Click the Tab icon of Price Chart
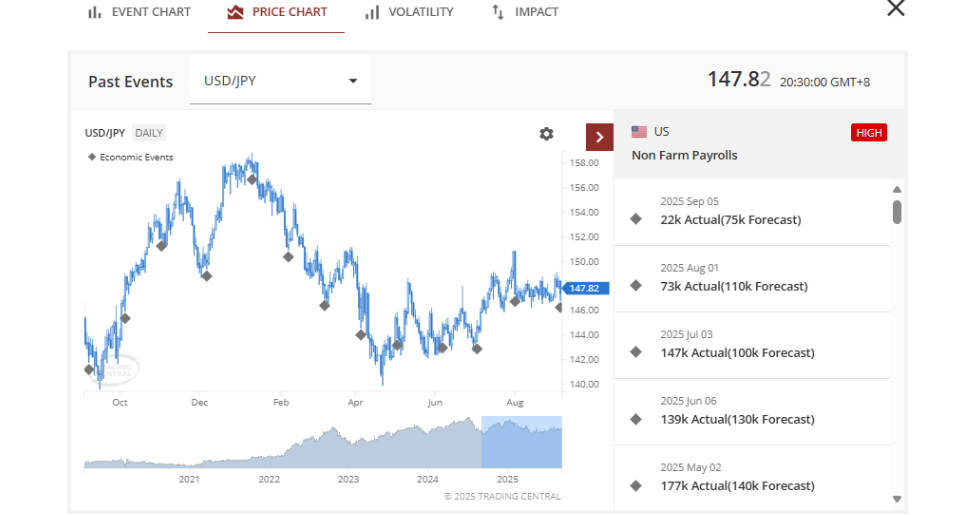Image resolution: width=965 pixels, height=515 pixels. click(x=235, y=12)
